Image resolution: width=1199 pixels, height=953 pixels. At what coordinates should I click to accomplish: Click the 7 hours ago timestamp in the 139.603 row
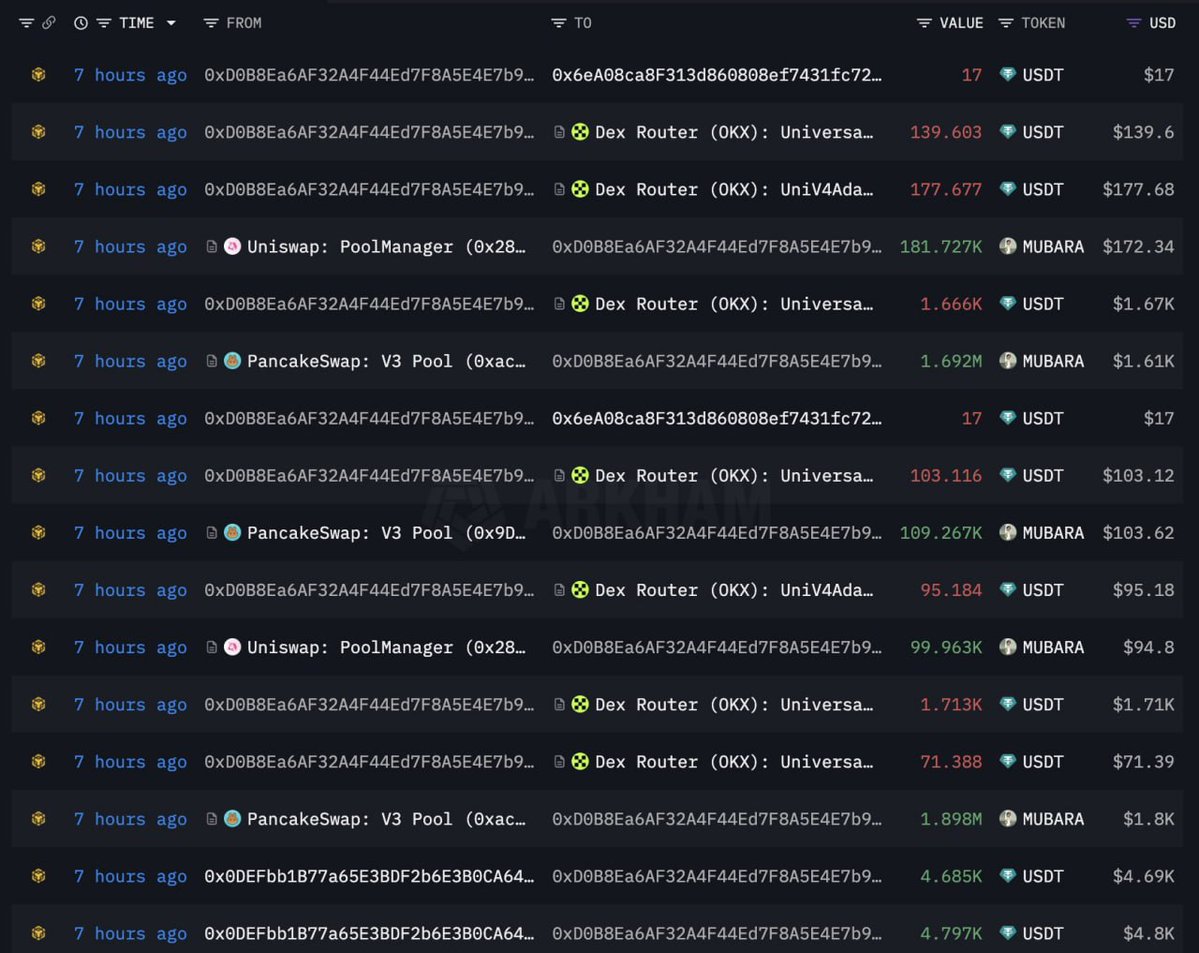[130, 132]
